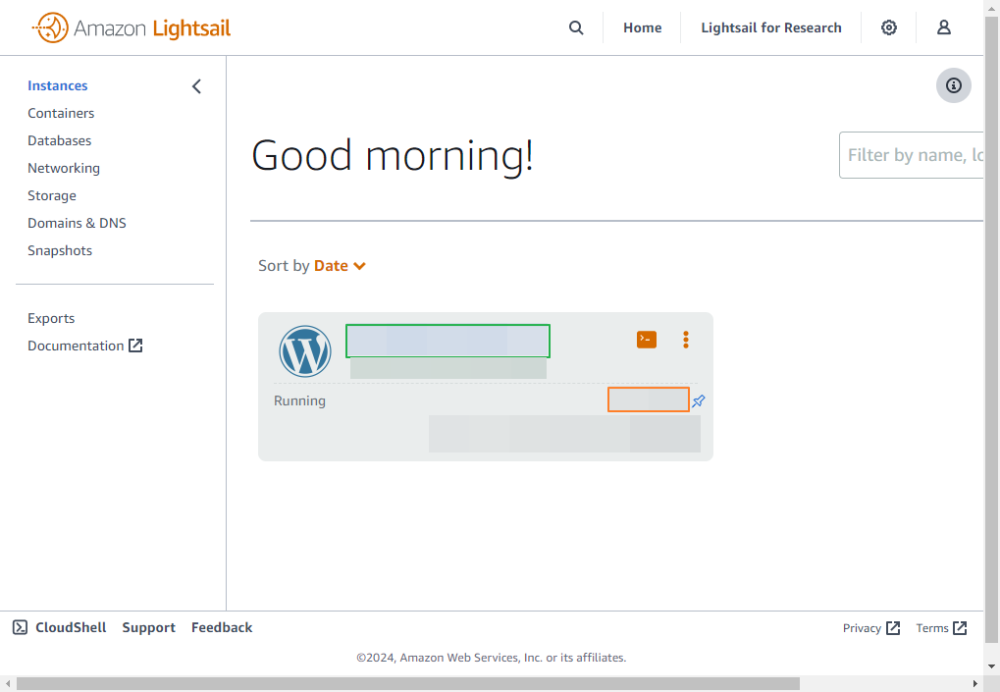Select Storage in sidebar
The image size is (1000, 692).
(52, 195)
